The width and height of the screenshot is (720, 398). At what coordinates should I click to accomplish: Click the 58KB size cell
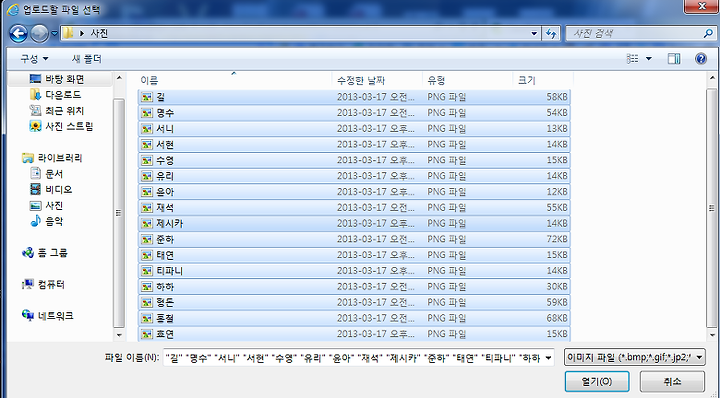(x=557, y=97)
